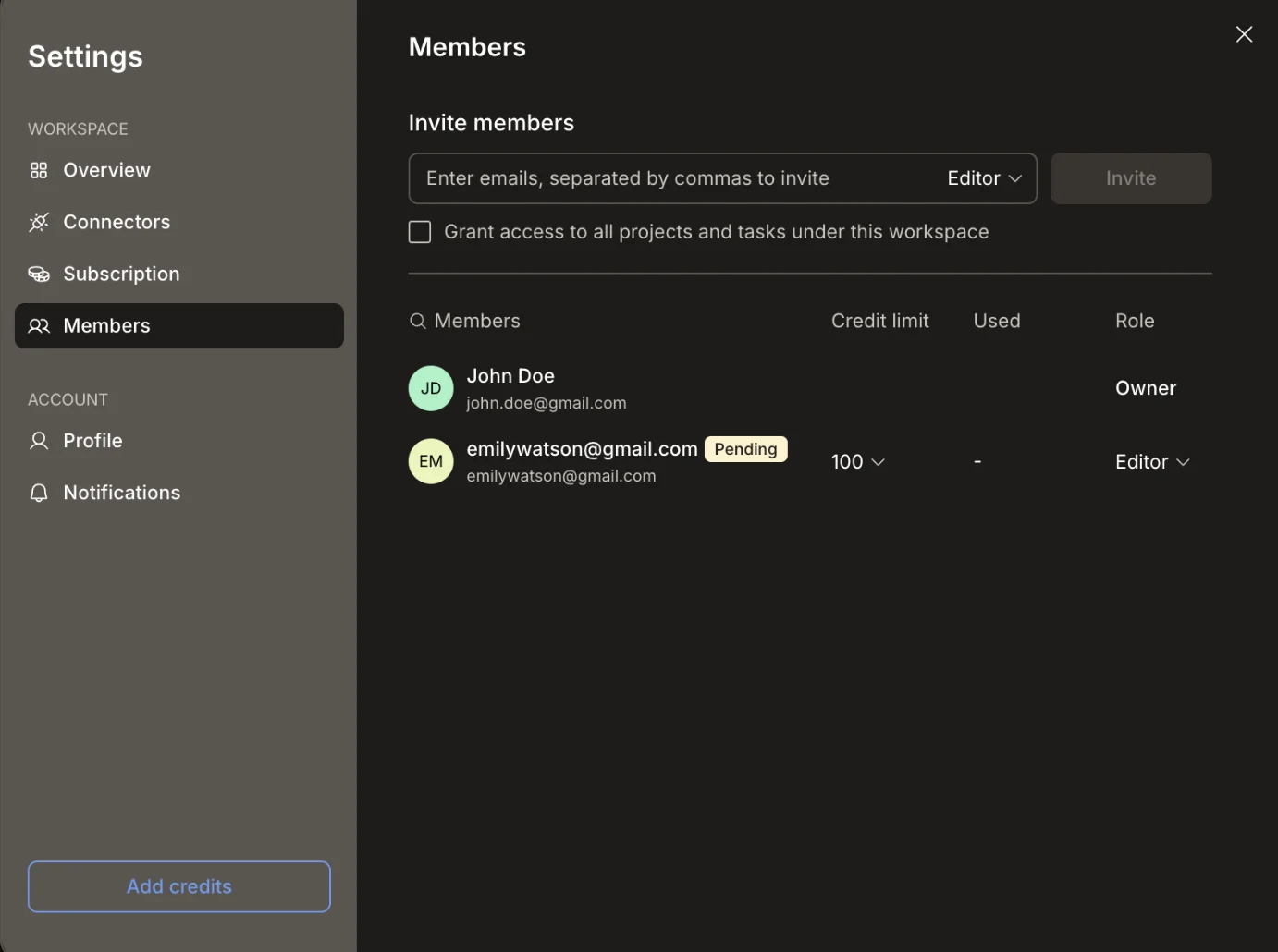Select Members in the sidebar
The width and height of the screenshot is (1278, 952).
[179, 325]
